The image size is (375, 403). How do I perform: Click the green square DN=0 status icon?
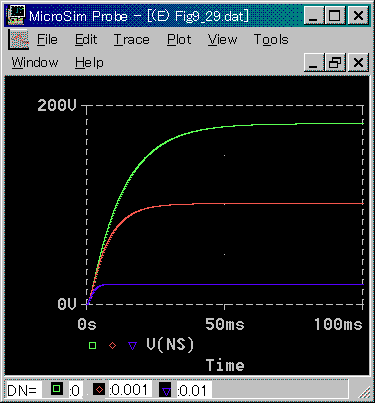click(x=57, y=389)
